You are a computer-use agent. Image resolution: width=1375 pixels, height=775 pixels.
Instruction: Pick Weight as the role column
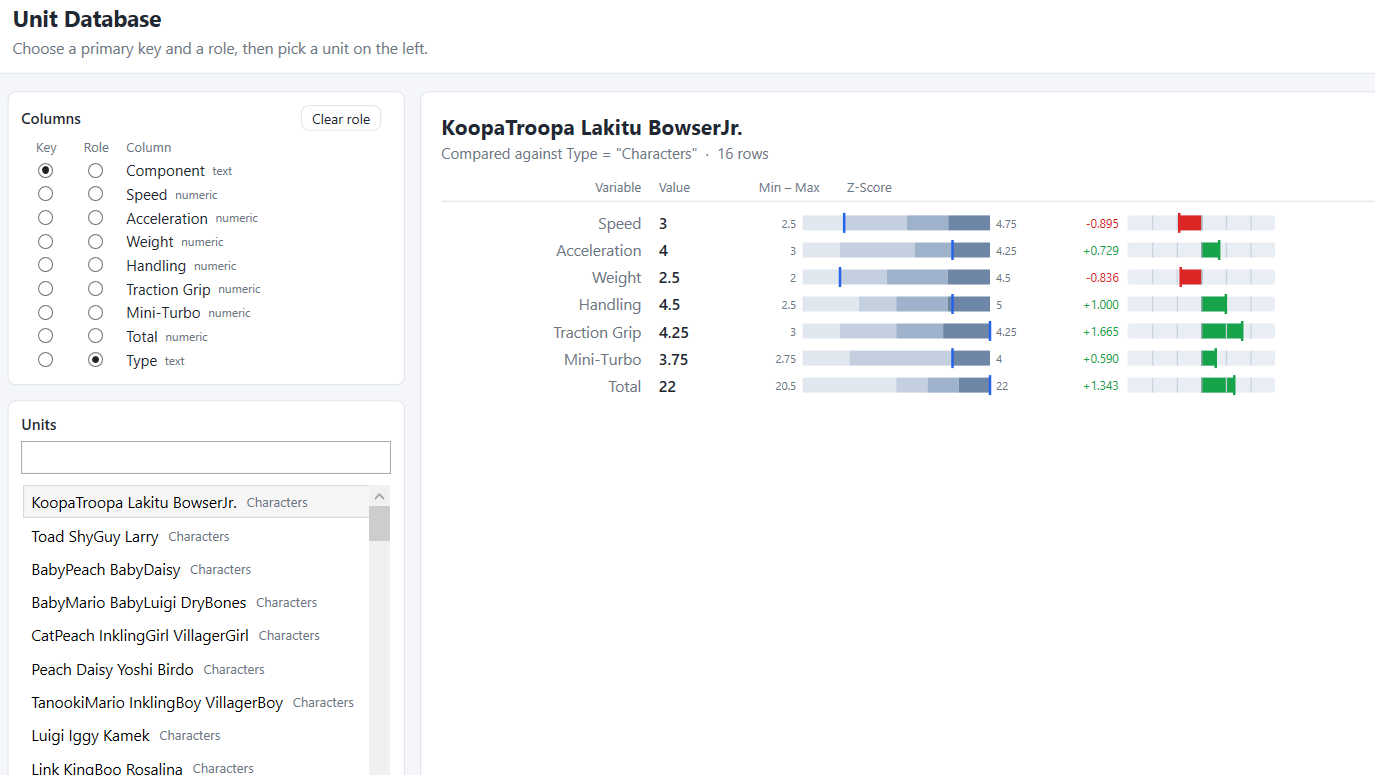pos(95,242)
